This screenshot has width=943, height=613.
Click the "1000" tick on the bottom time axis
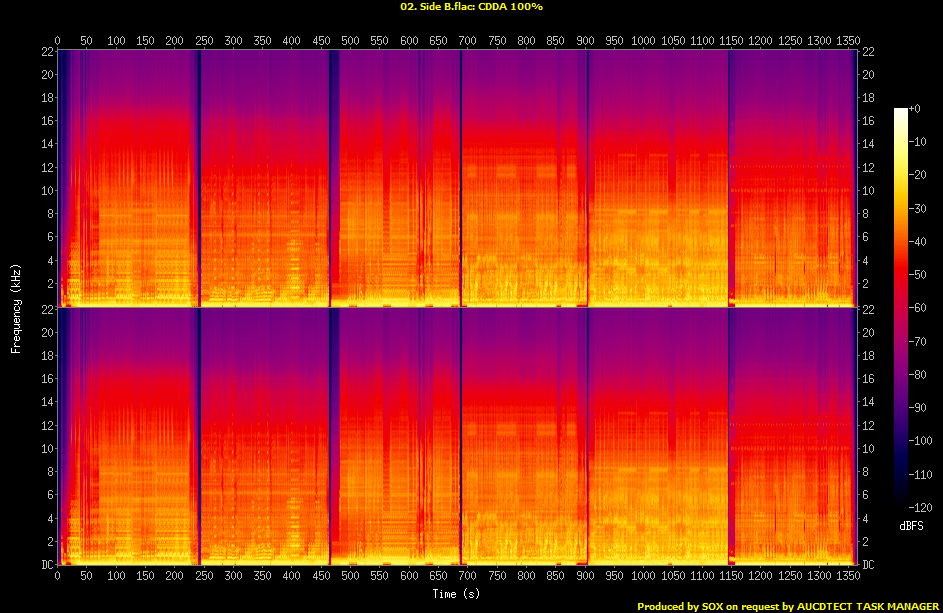tap(643, 577)
